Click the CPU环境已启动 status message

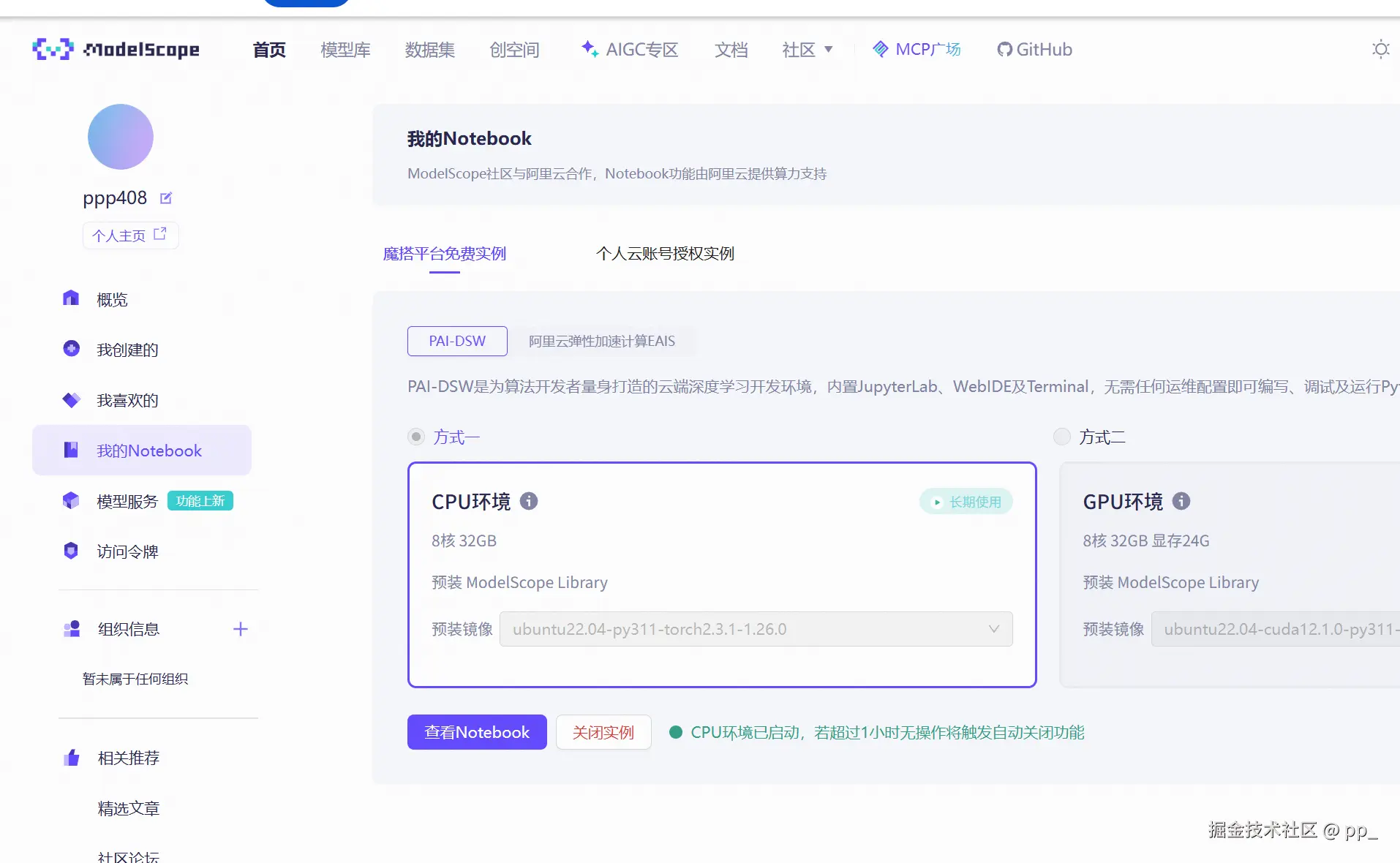tap(887, 732)
